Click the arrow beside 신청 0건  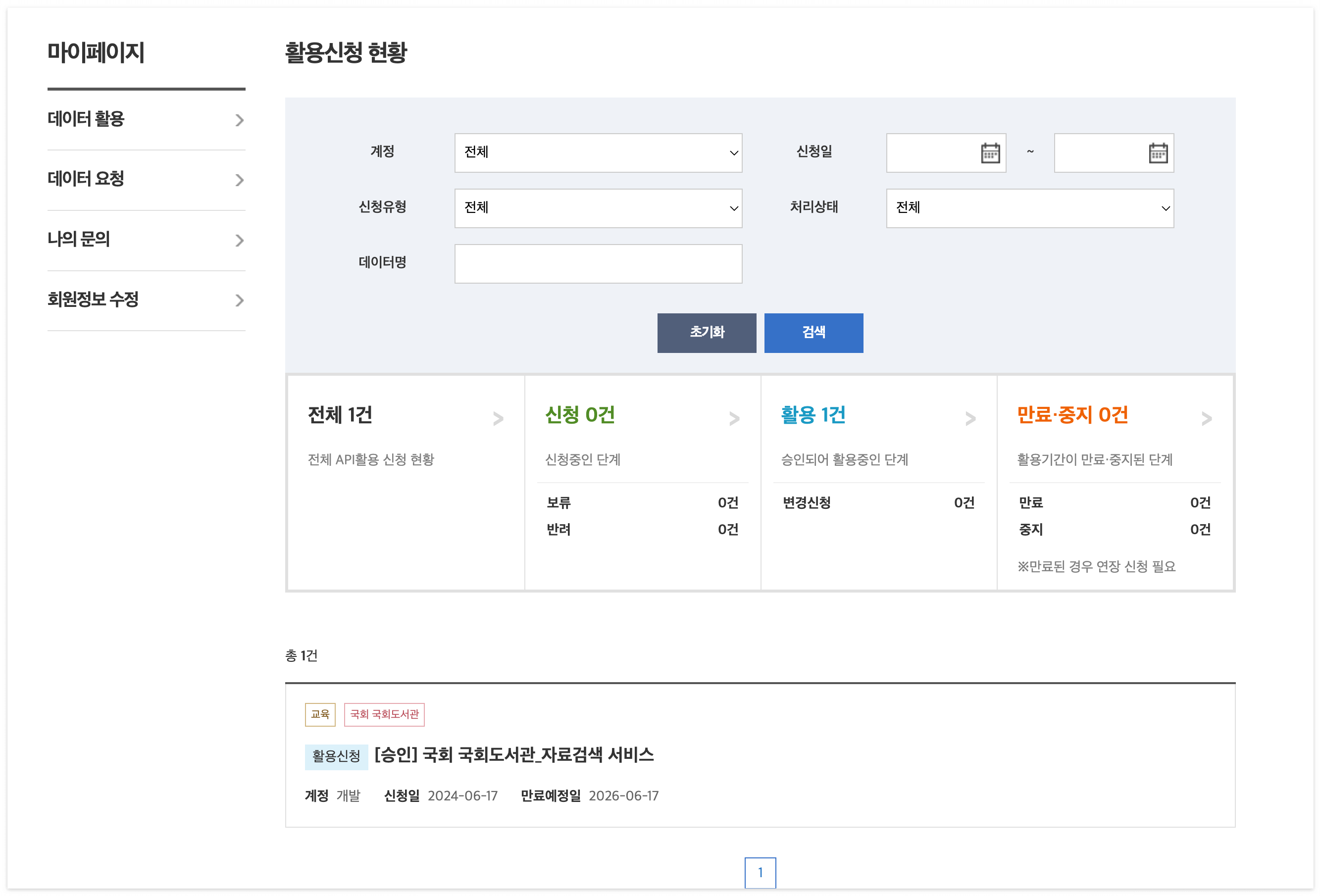click(x=734, y=419)
